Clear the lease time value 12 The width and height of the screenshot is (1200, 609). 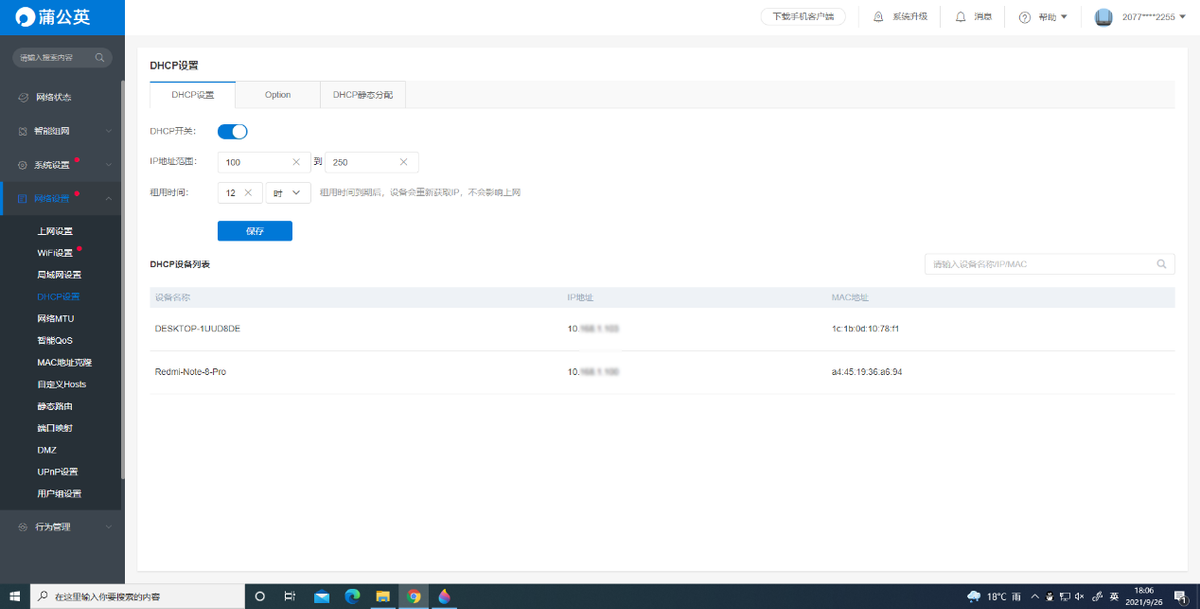tap(248, 193)
